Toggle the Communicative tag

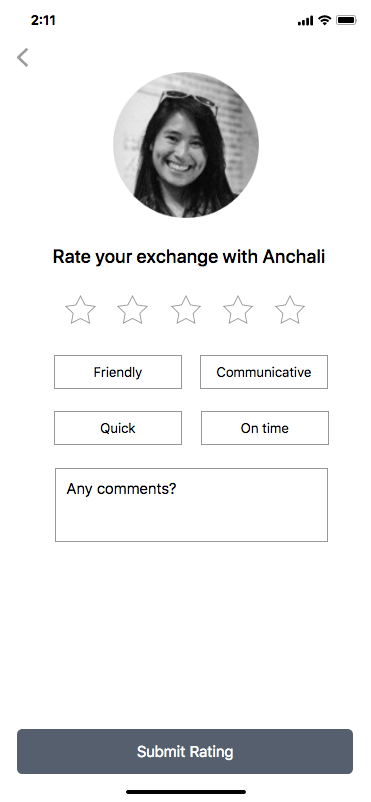click(x=264, y=372)
